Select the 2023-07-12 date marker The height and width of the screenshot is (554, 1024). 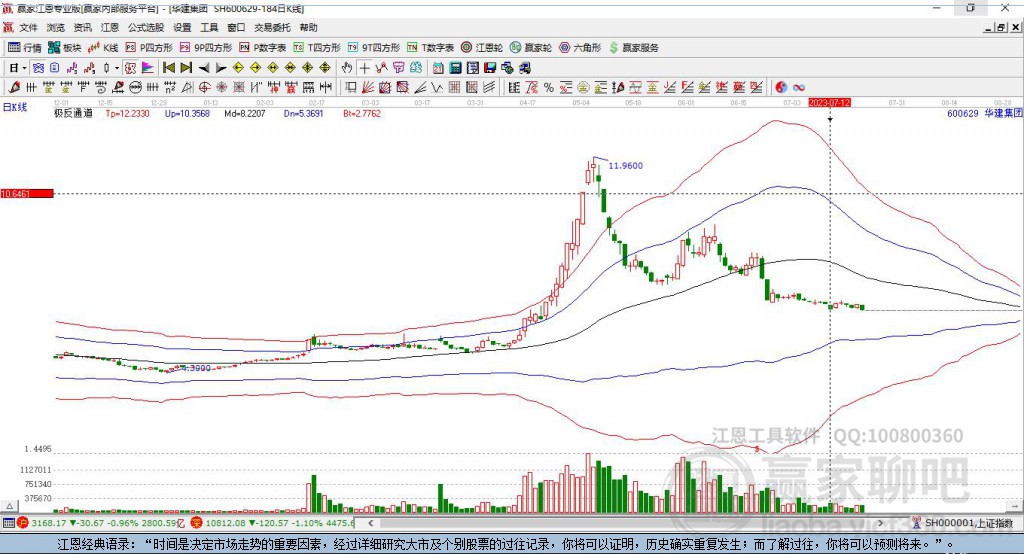point(829,103)
